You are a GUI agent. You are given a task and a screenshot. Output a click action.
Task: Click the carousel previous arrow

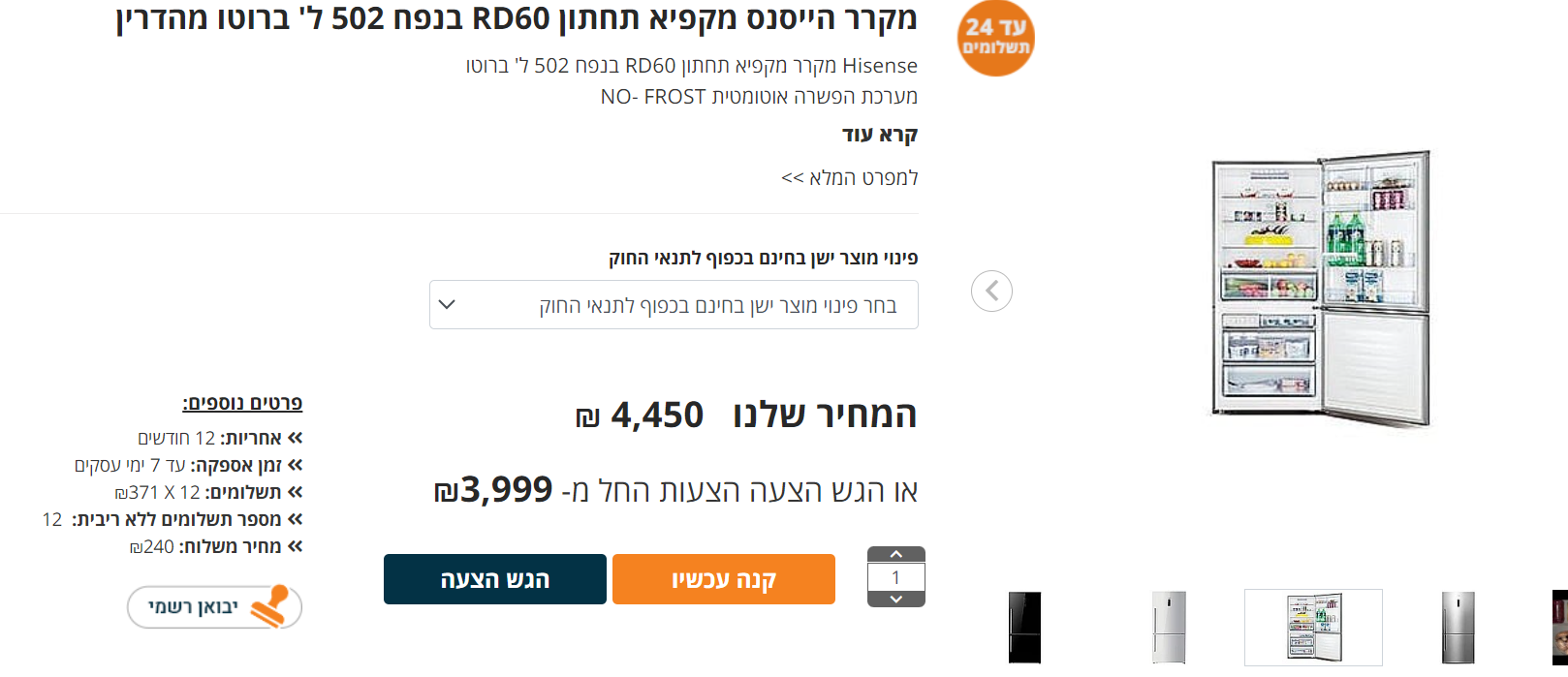[x=991, y=290]
